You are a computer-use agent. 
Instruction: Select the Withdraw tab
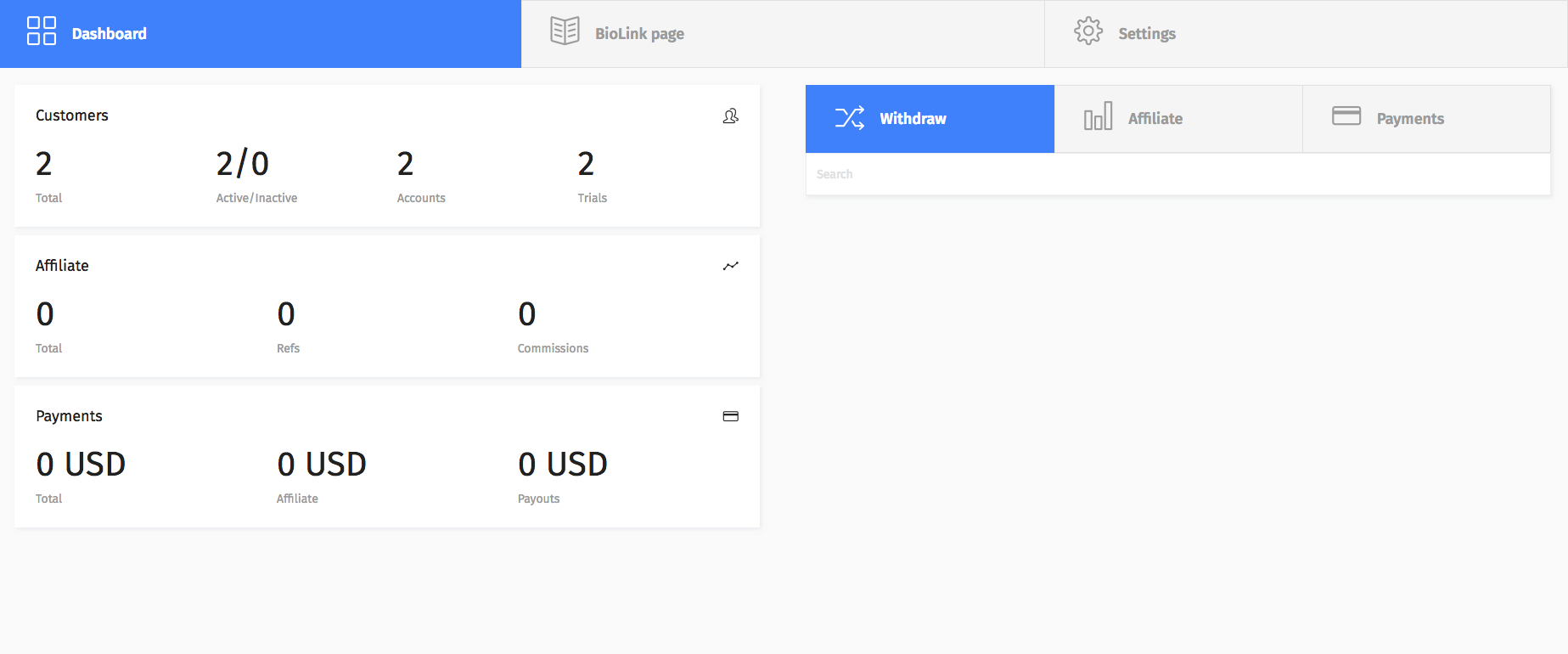tap(930, 119)
